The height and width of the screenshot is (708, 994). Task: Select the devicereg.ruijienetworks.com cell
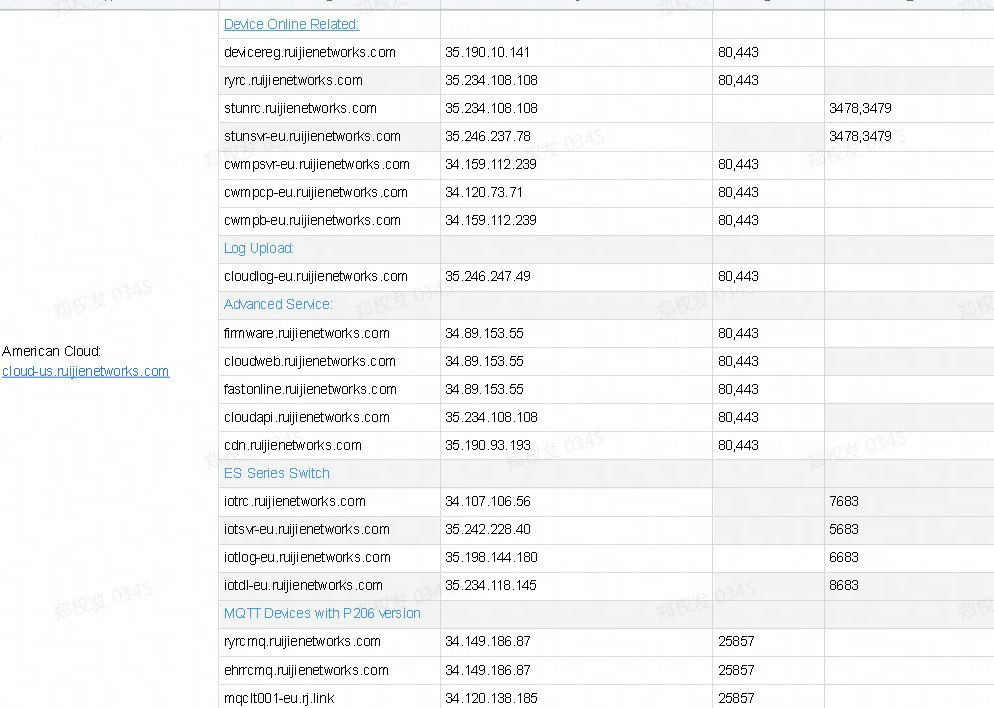[309, 52]
